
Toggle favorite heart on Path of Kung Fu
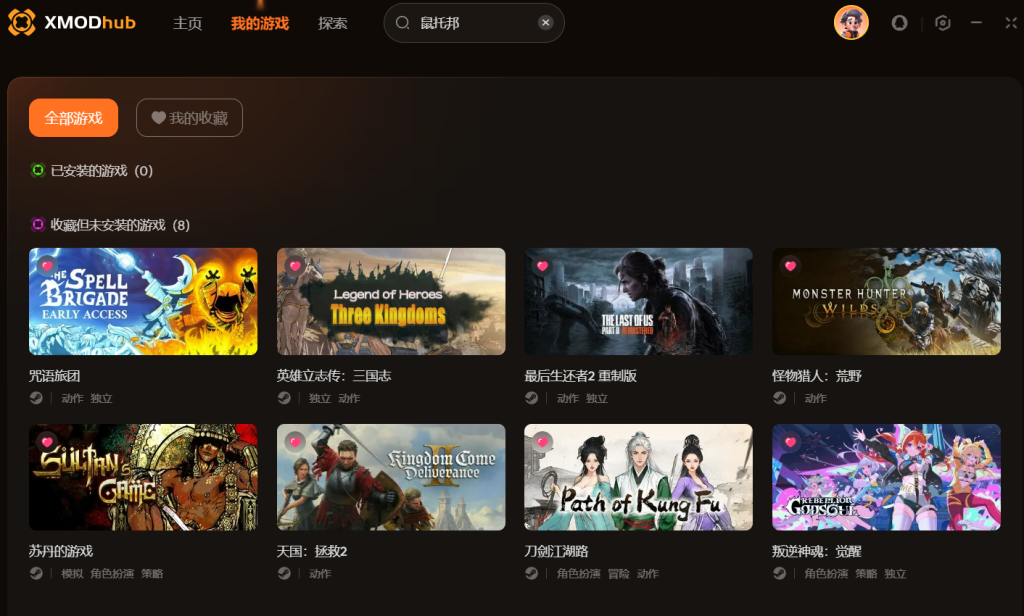543,442
